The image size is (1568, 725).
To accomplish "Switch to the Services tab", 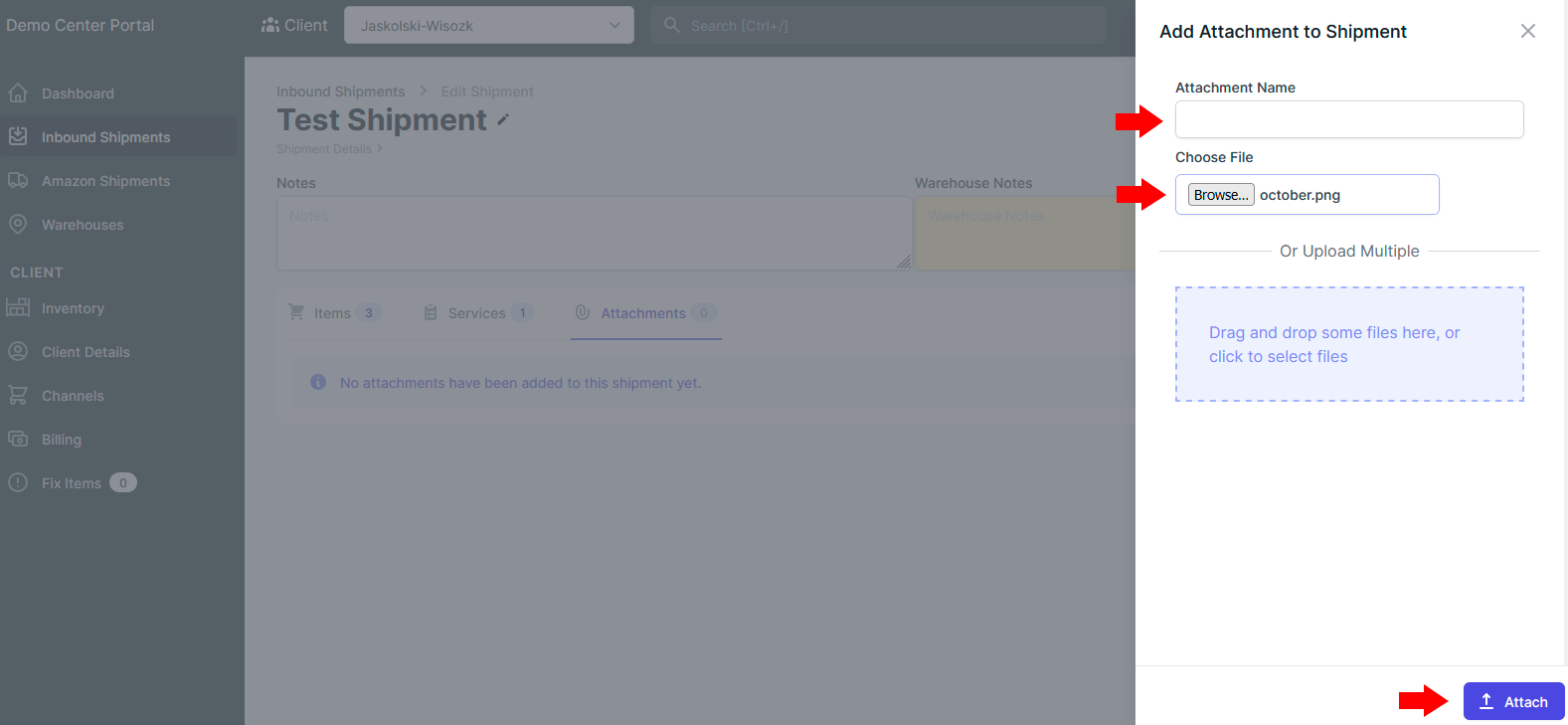I will [479, 313].
